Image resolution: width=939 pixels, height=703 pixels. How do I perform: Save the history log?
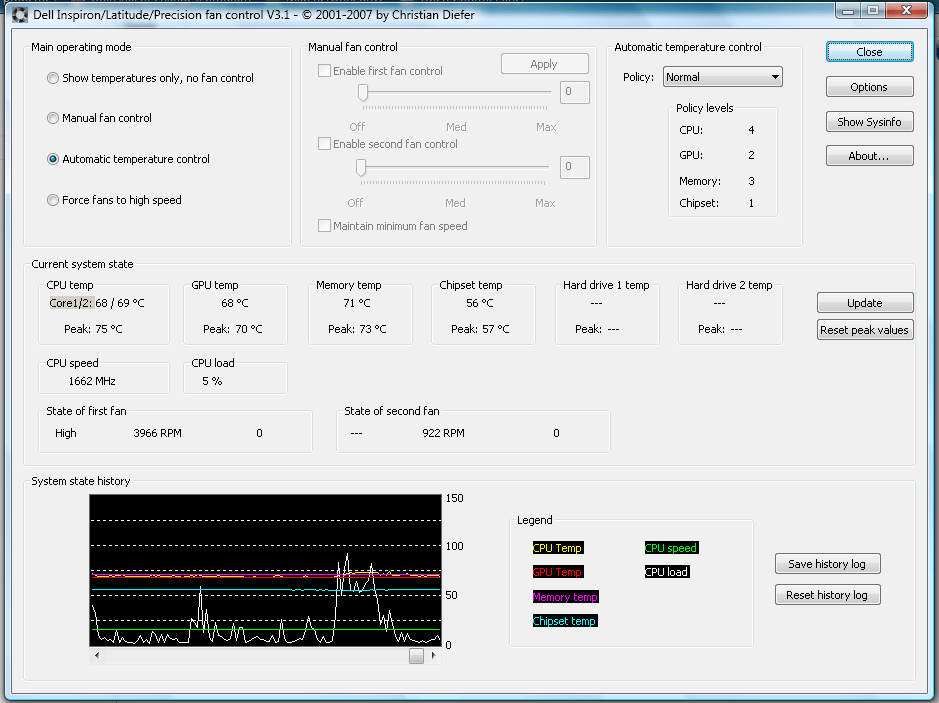pyautogui.click(x=827, y=563)
